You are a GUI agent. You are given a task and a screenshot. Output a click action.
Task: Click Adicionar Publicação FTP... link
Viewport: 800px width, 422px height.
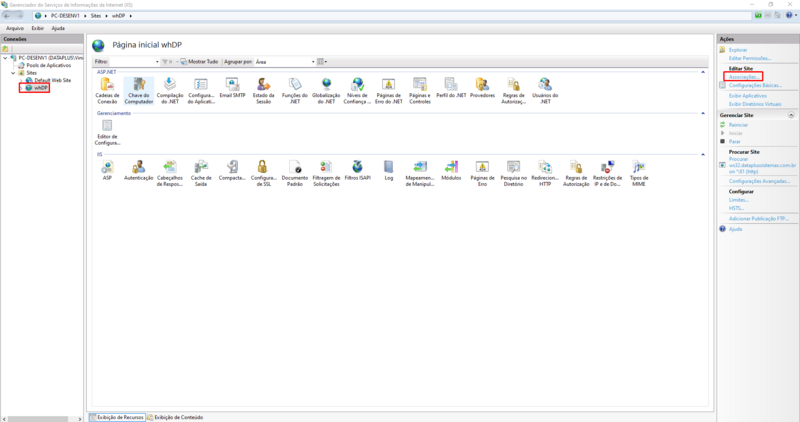tap(759, 218)
